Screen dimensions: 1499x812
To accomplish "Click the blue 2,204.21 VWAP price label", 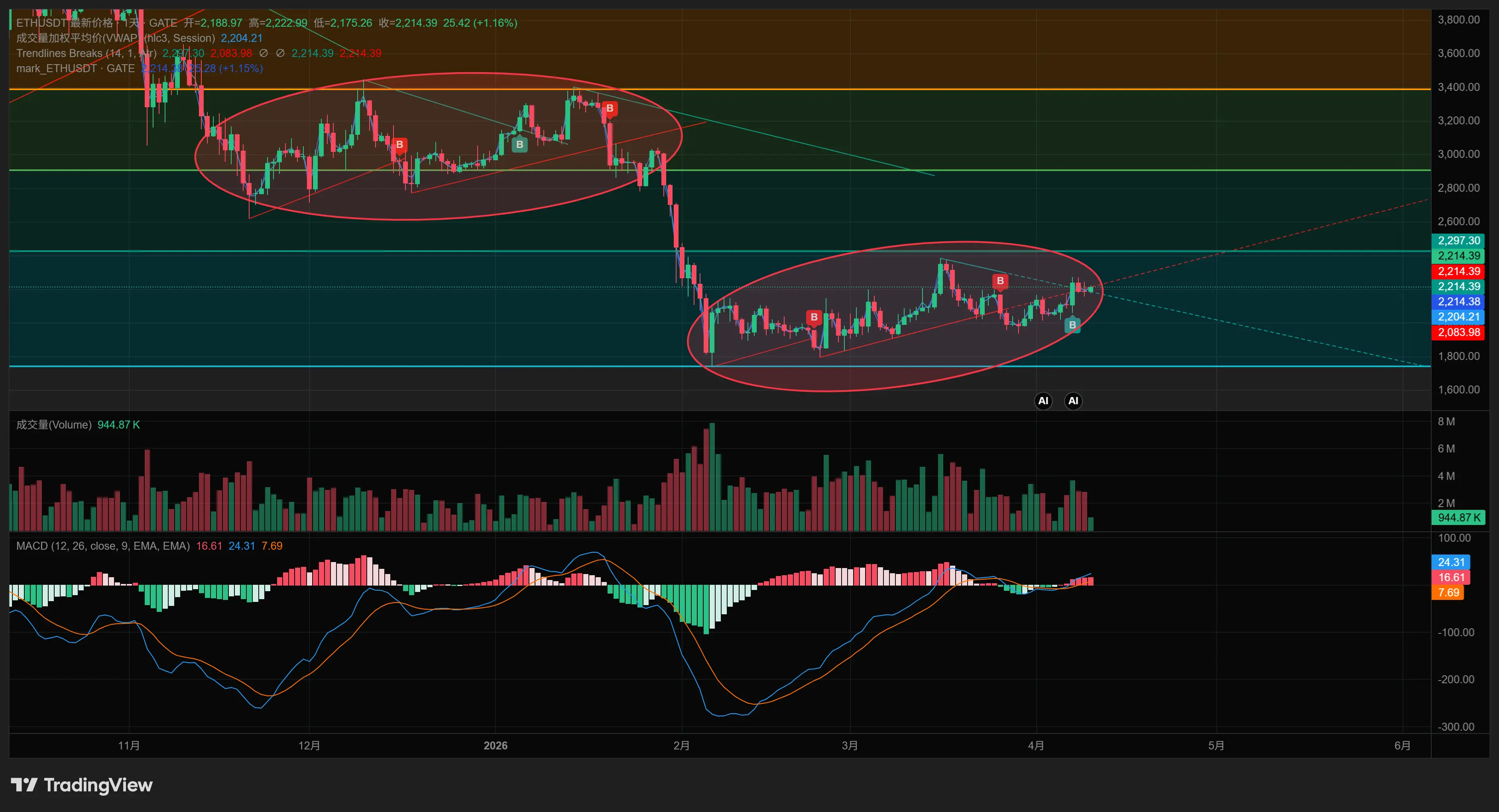I will tap(1458, 317).
